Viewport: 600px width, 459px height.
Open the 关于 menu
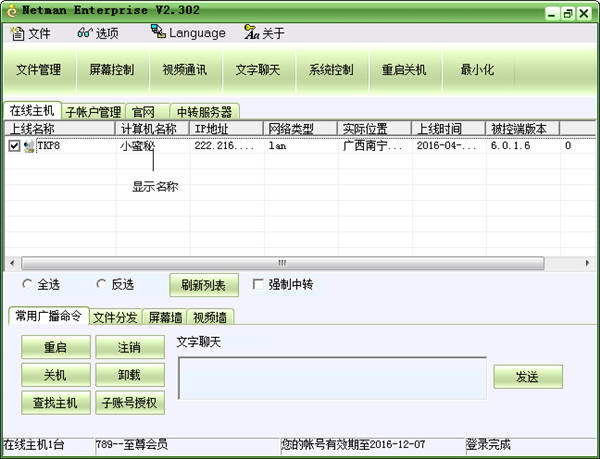tap(265, 33)
